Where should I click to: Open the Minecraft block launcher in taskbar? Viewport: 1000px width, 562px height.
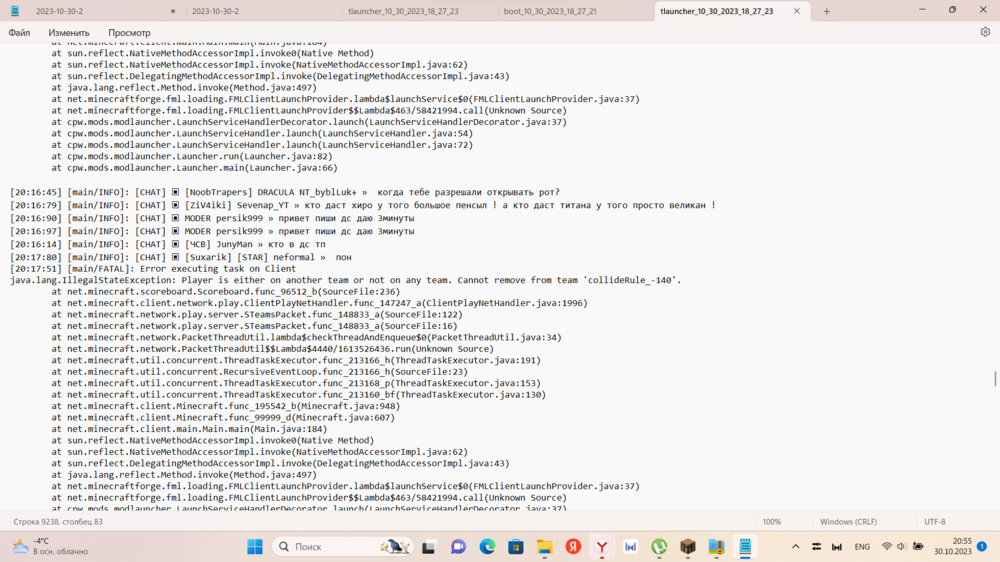point(688,547)
